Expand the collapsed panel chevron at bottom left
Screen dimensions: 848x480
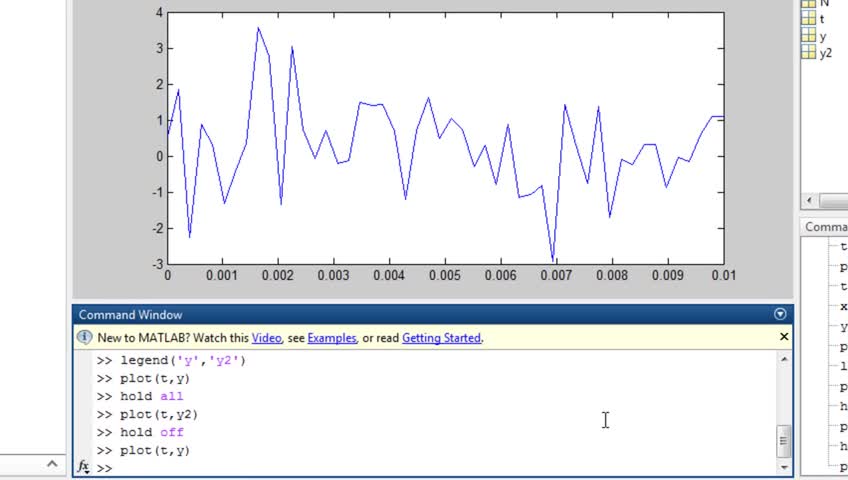tap(52, 464)
